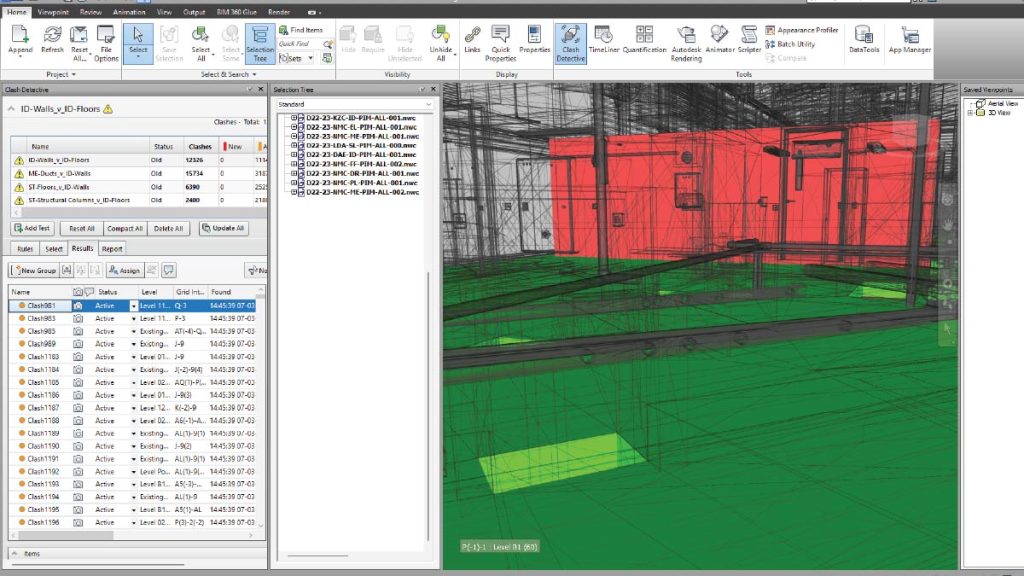1024x576 pixels.
Task: Click the Add Test button
Action: [x=32, y=228]
